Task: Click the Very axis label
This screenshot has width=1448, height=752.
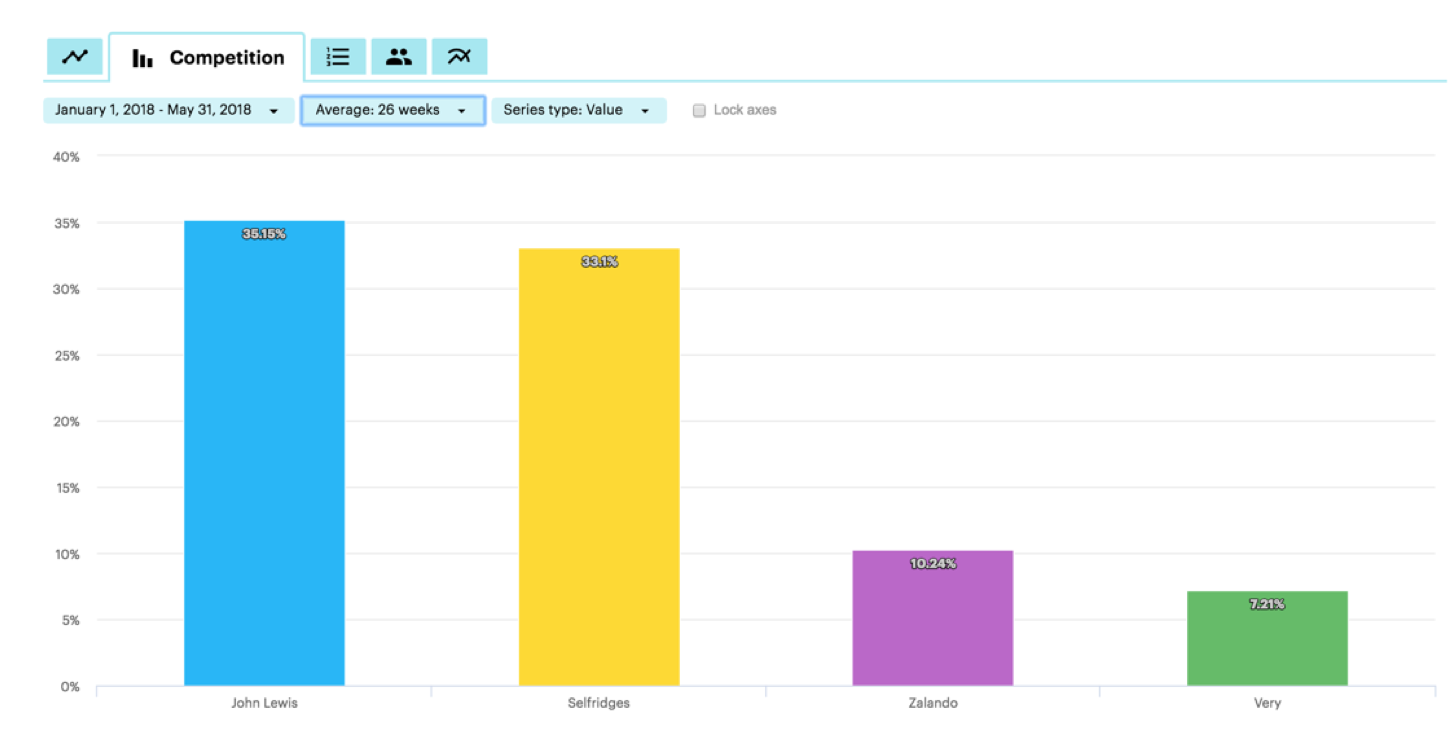Action: click(1267, 703)
